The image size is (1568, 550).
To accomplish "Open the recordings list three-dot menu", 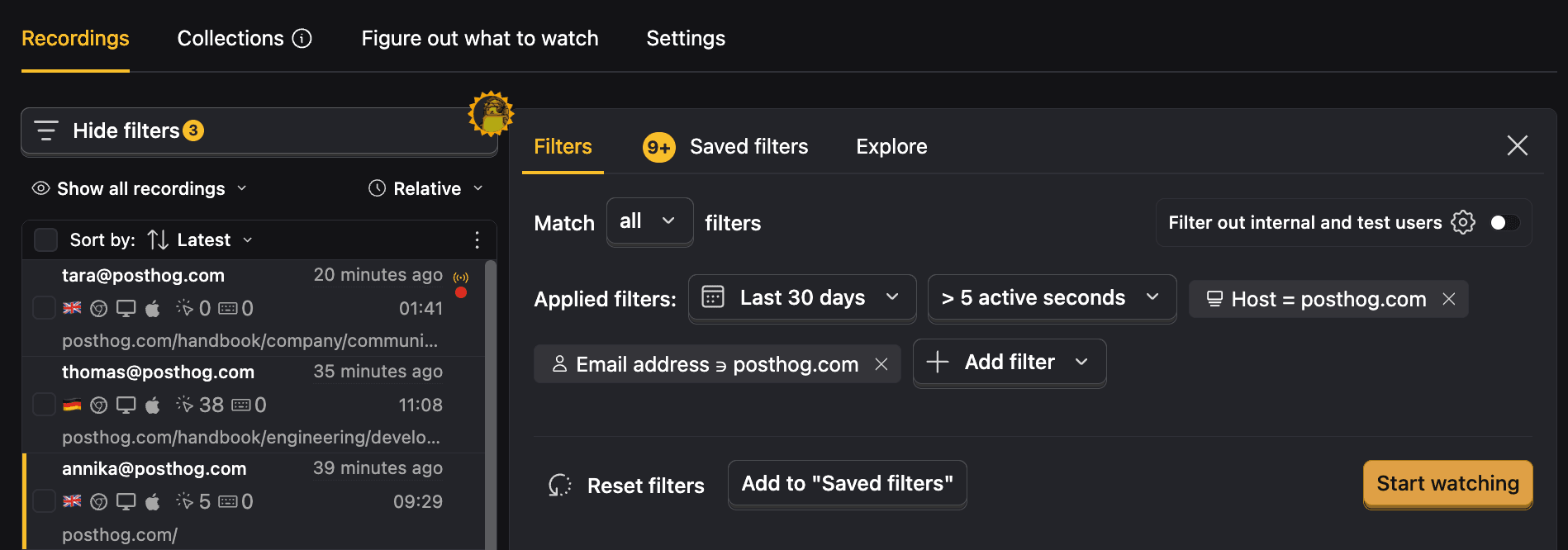I will 477,239.
